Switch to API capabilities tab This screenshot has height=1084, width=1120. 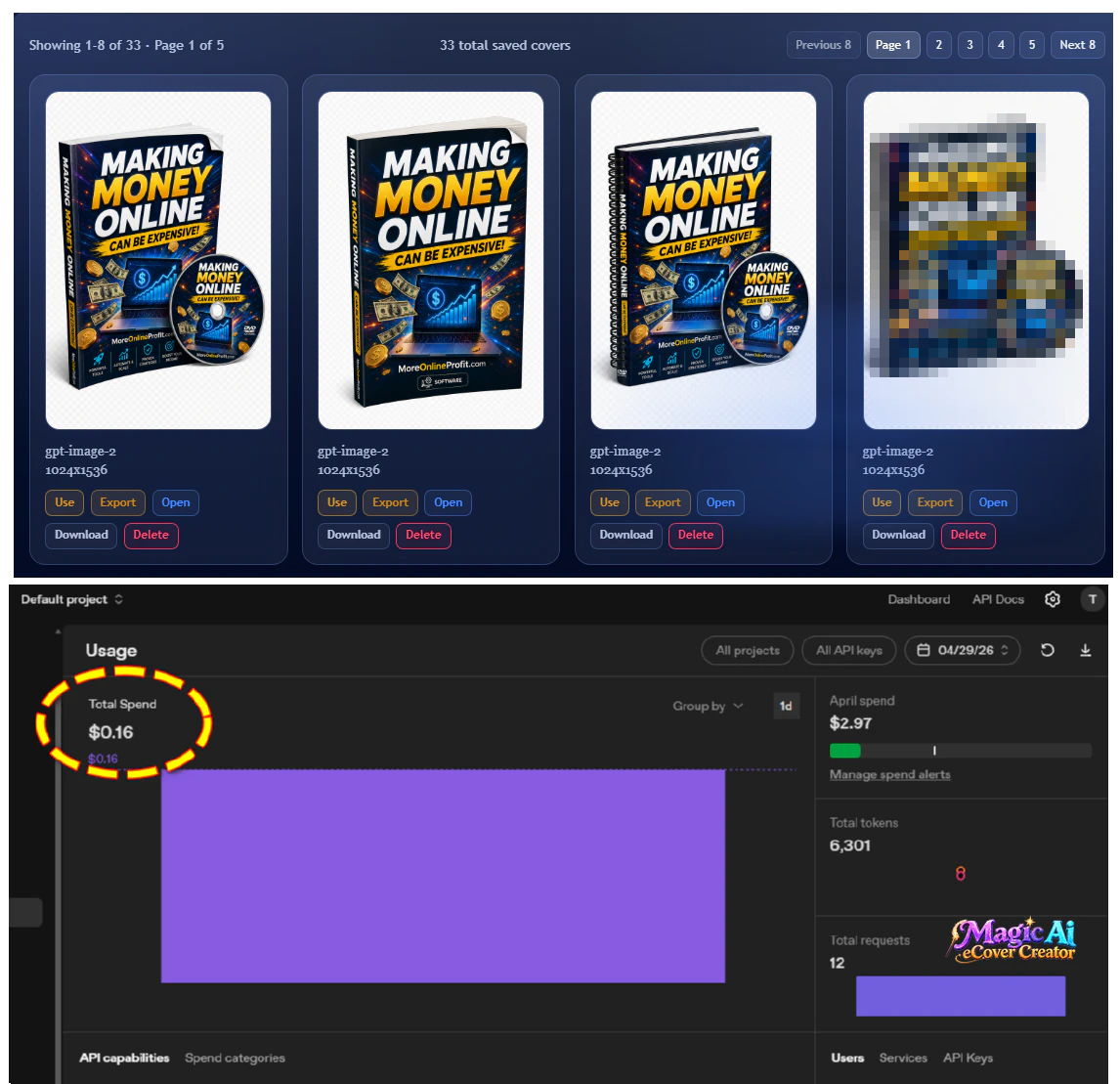[x=124, y=1058]
